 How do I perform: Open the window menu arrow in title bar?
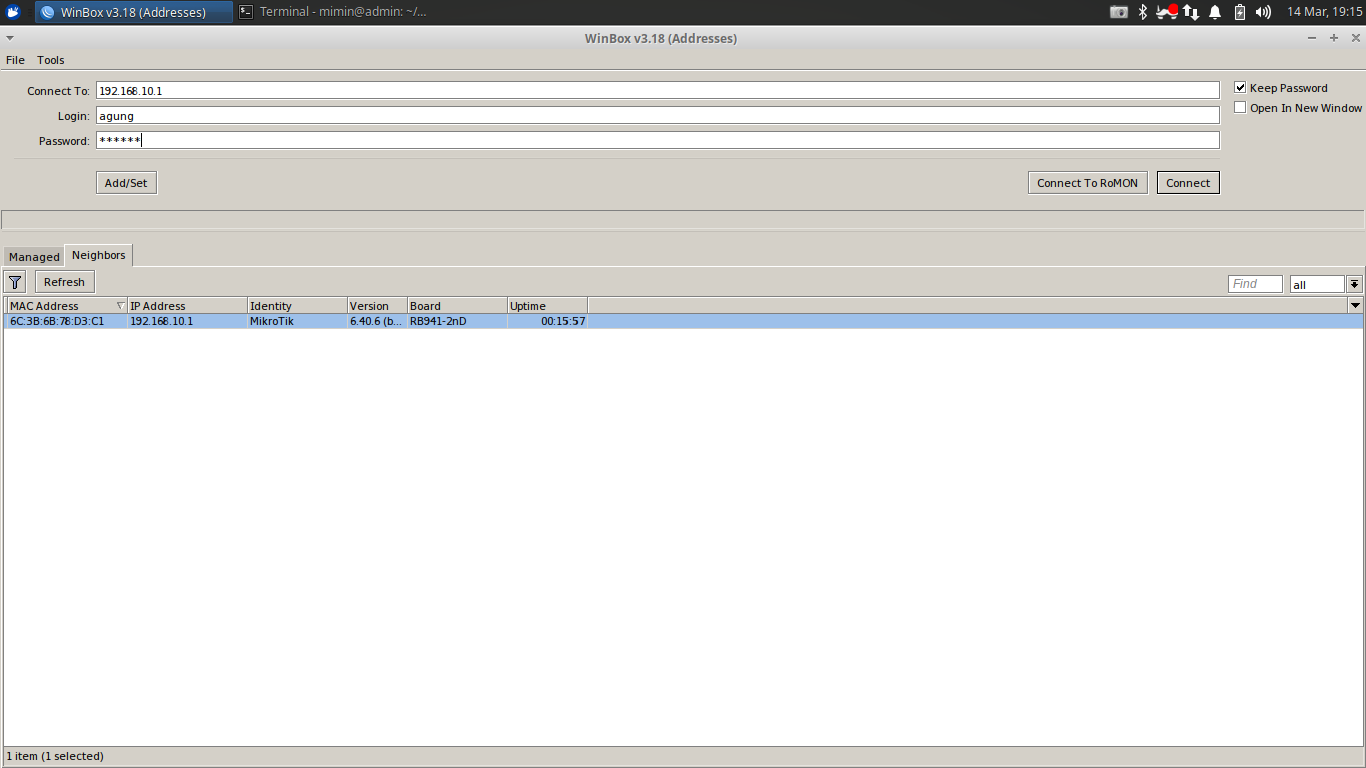(10, 38)
